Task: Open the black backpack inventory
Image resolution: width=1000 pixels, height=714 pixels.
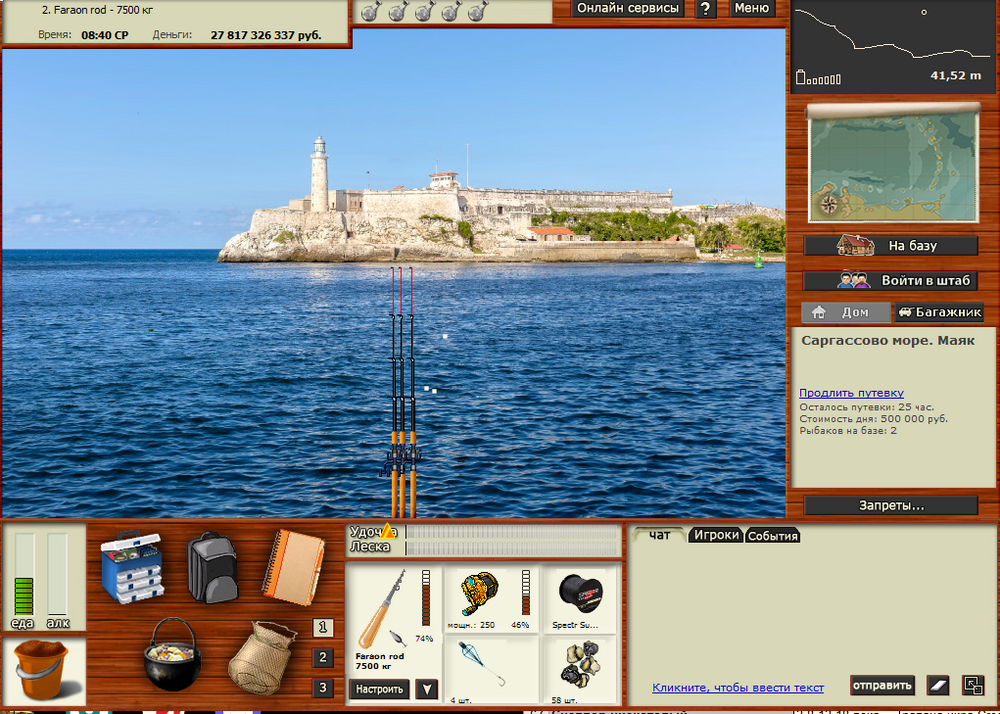Action: [x=212, y=567]
